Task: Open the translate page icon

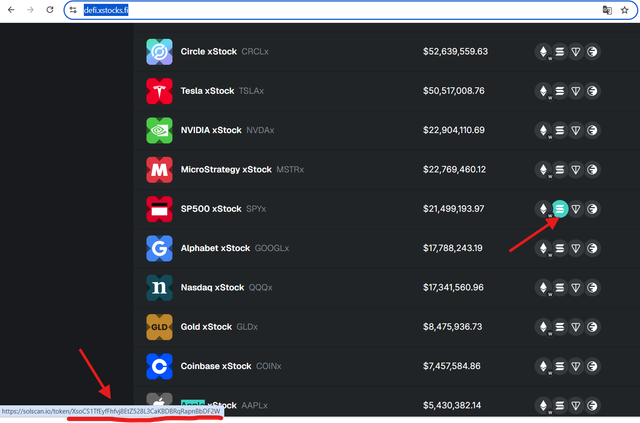Action: [x=607, y=10]
